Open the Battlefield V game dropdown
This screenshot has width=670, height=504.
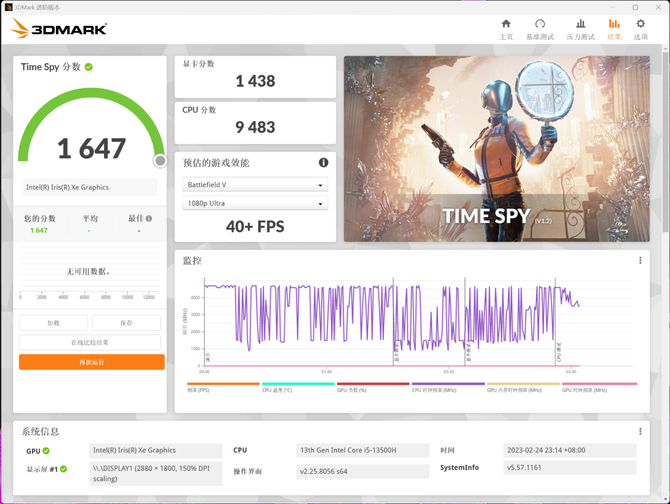coord(255,185)
